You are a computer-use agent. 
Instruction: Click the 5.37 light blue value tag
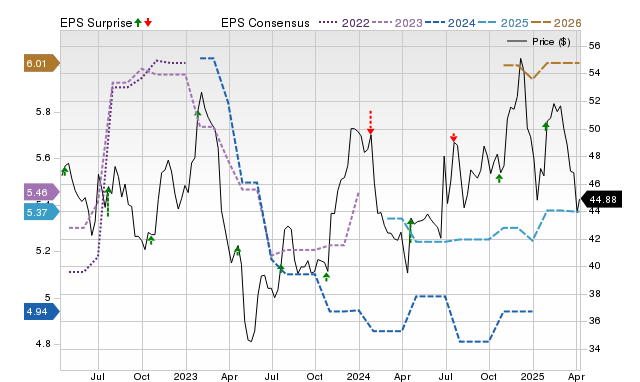pos(42,212)
